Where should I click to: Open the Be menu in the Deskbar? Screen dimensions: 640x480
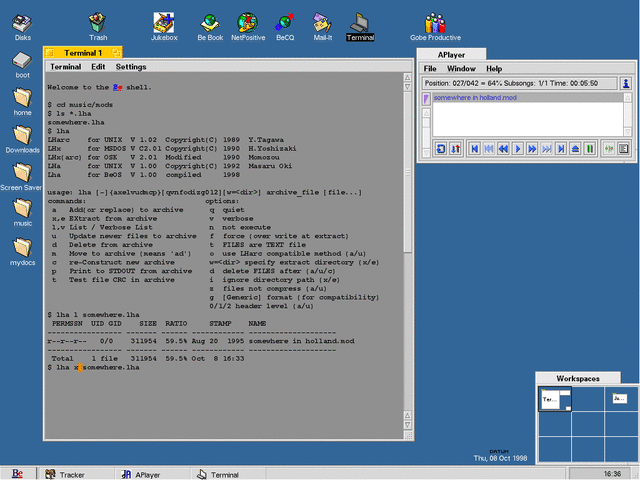pyautogui.click(x=18, y=473)
